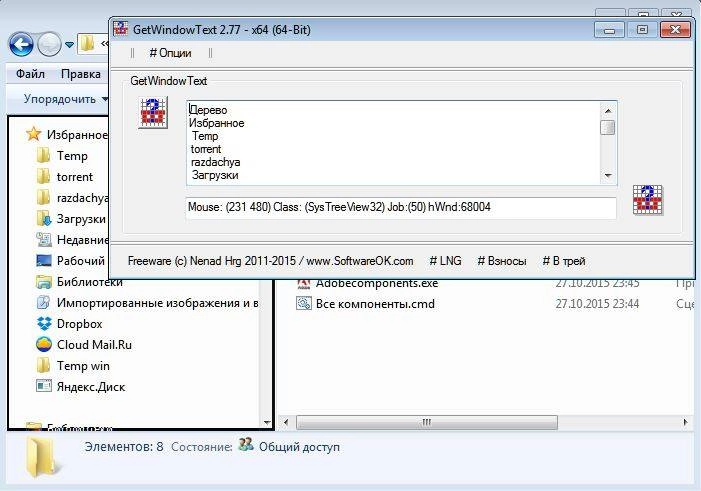Click the Freeware SoftwareOK.com link text

[270, 261]
